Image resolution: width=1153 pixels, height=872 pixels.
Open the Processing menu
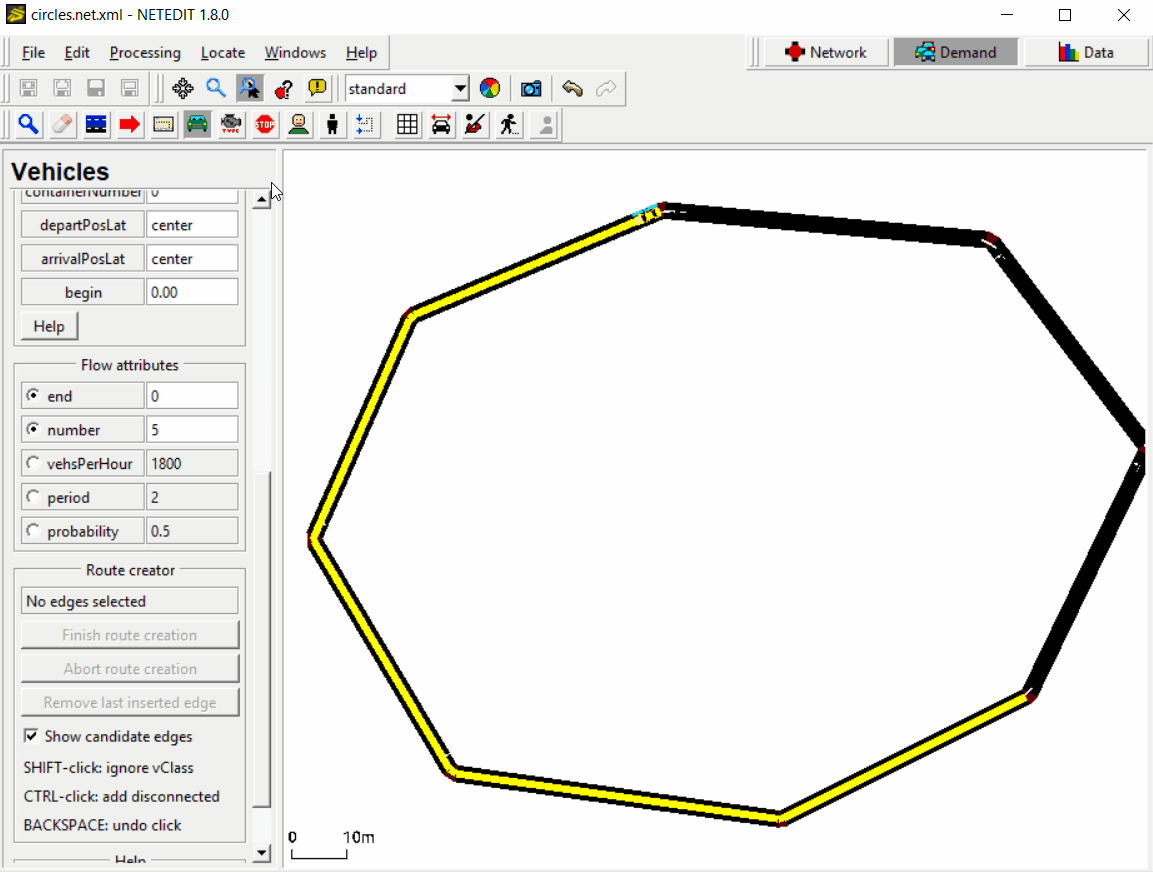click(x=145, y=53)
